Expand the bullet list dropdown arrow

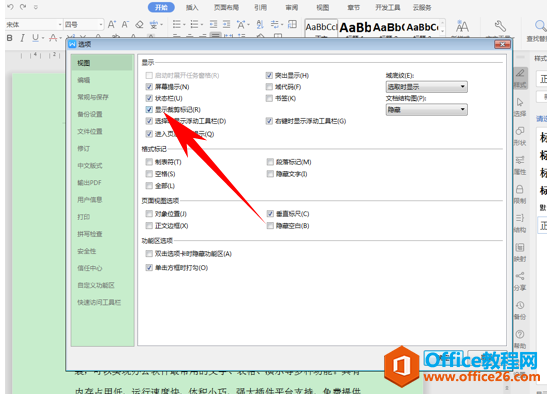[x=183, y=24]
